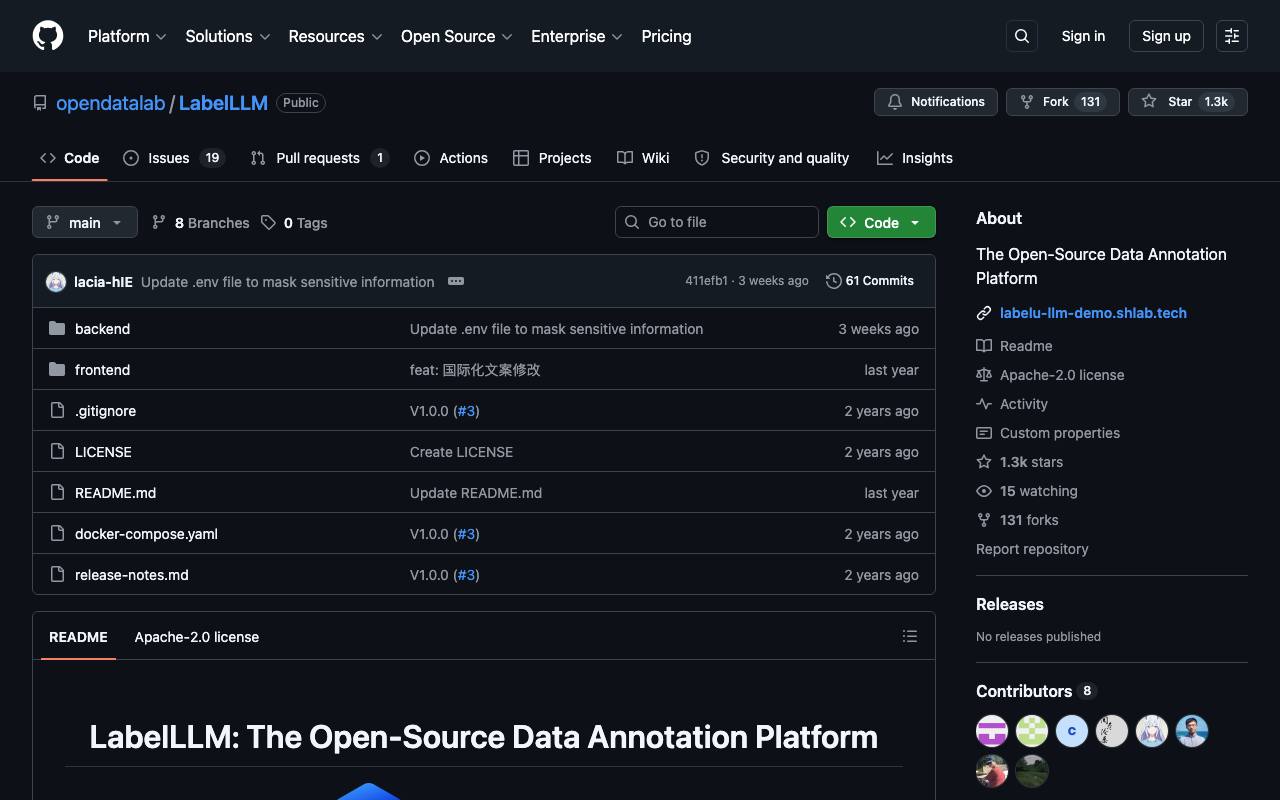This screenshot has width=1280, height=800.
Task: Open the green Code dropdown button
Action: click(x=881, y=222)
